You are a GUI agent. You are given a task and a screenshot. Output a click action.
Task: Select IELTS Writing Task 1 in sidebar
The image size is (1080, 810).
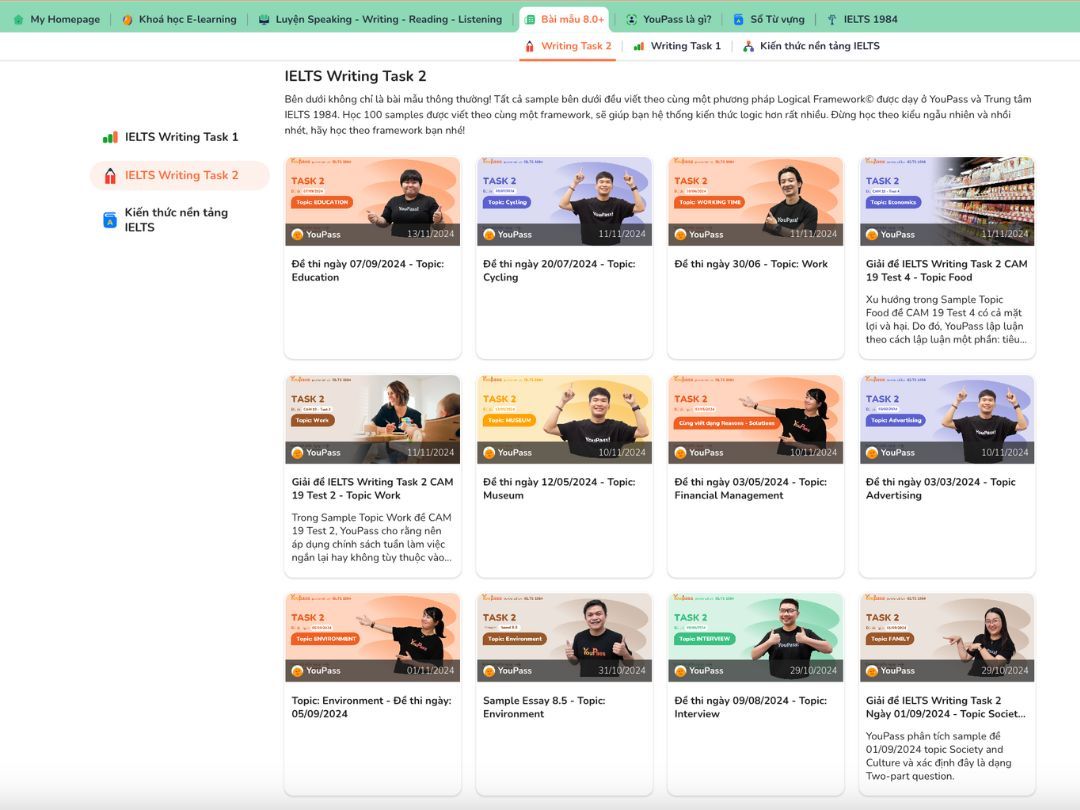(181, 137)
